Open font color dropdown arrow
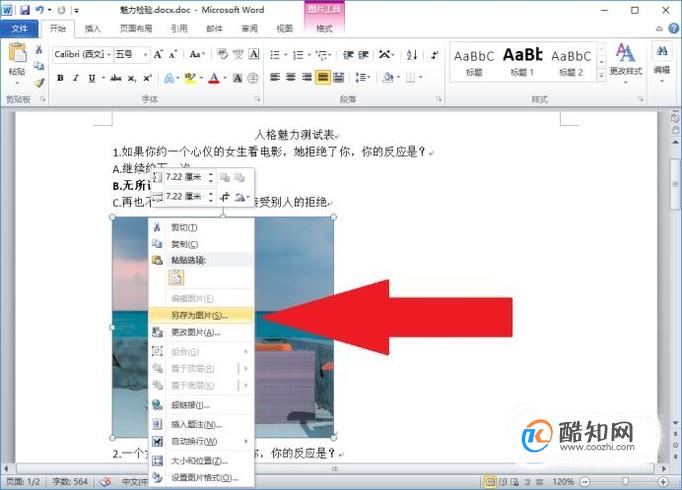Viewport: 682px width, 490px height. [x=225, y=79]
